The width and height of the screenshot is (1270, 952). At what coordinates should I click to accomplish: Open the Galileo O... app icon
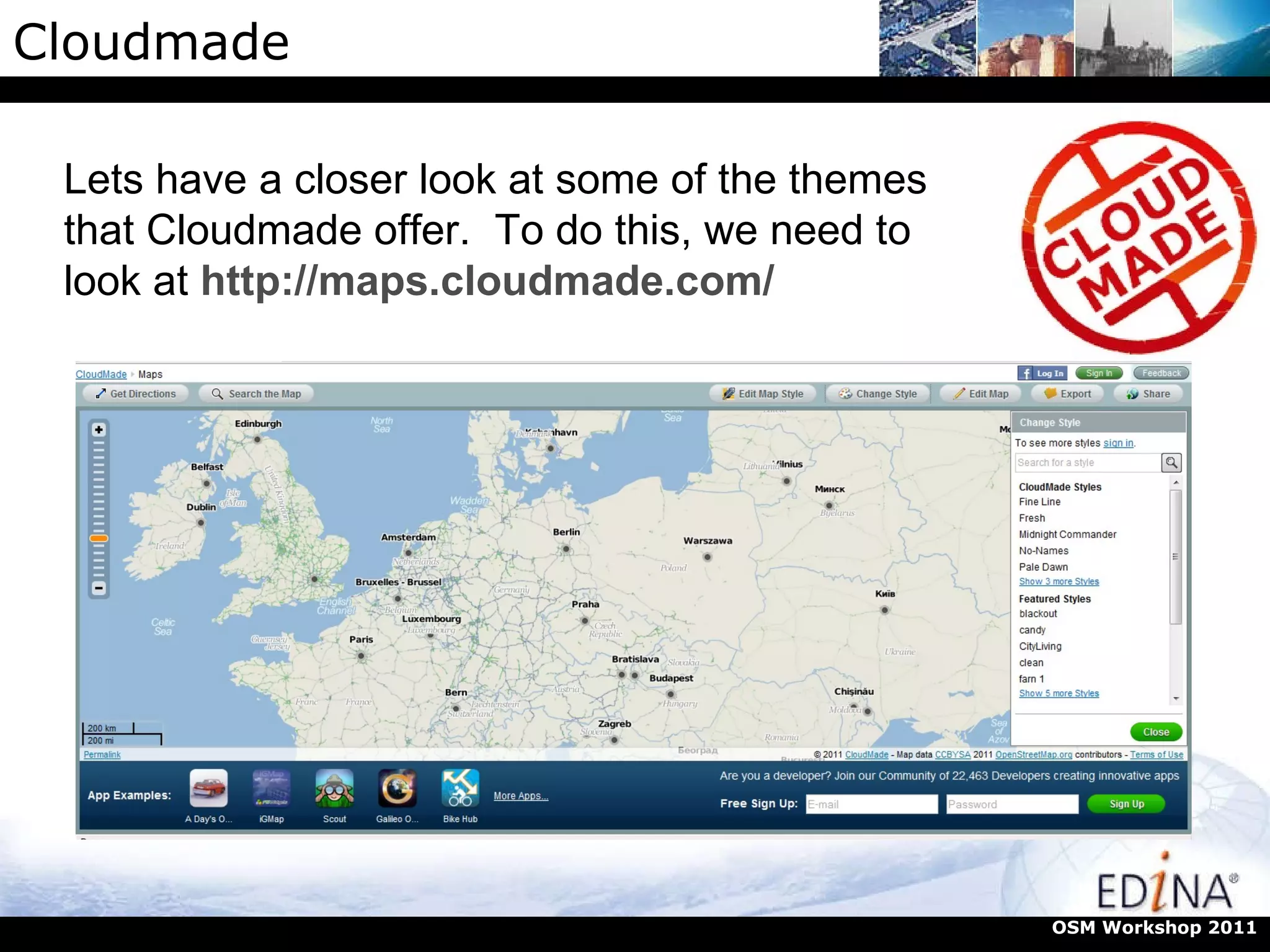(397, 788)
